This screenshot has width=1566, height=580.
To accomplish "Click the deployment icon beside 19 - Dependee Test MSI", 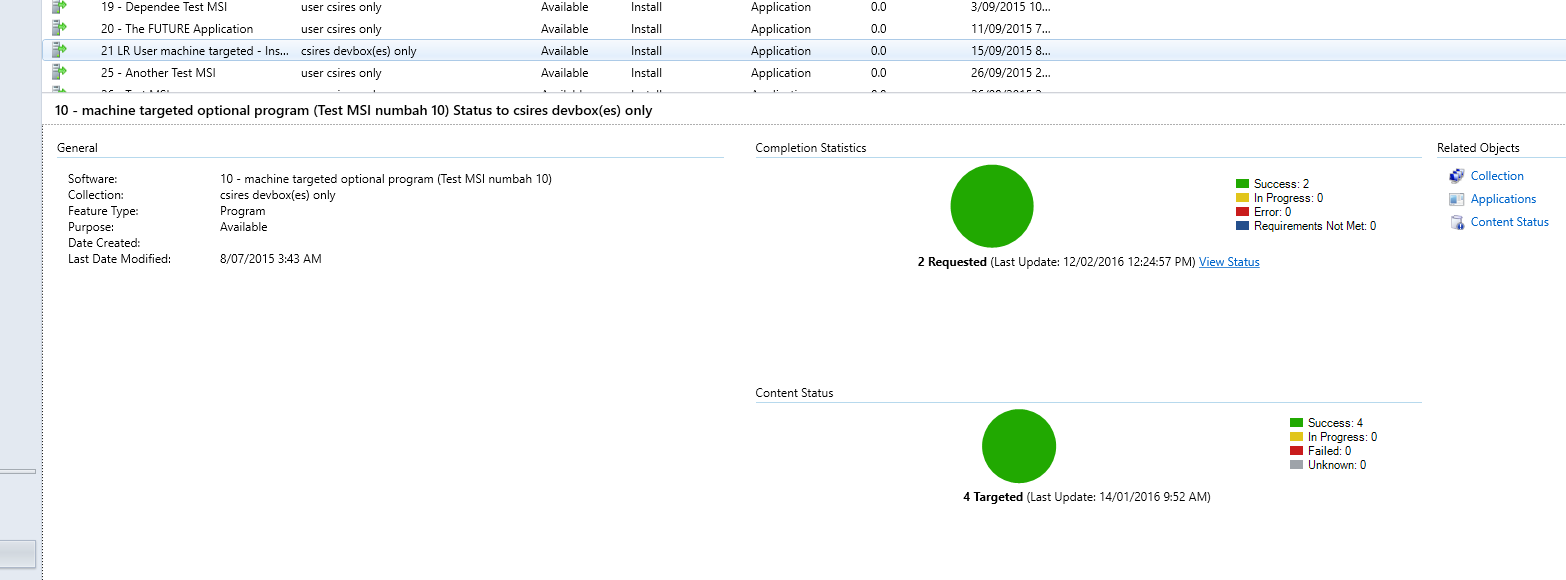I will coord(59,7).
